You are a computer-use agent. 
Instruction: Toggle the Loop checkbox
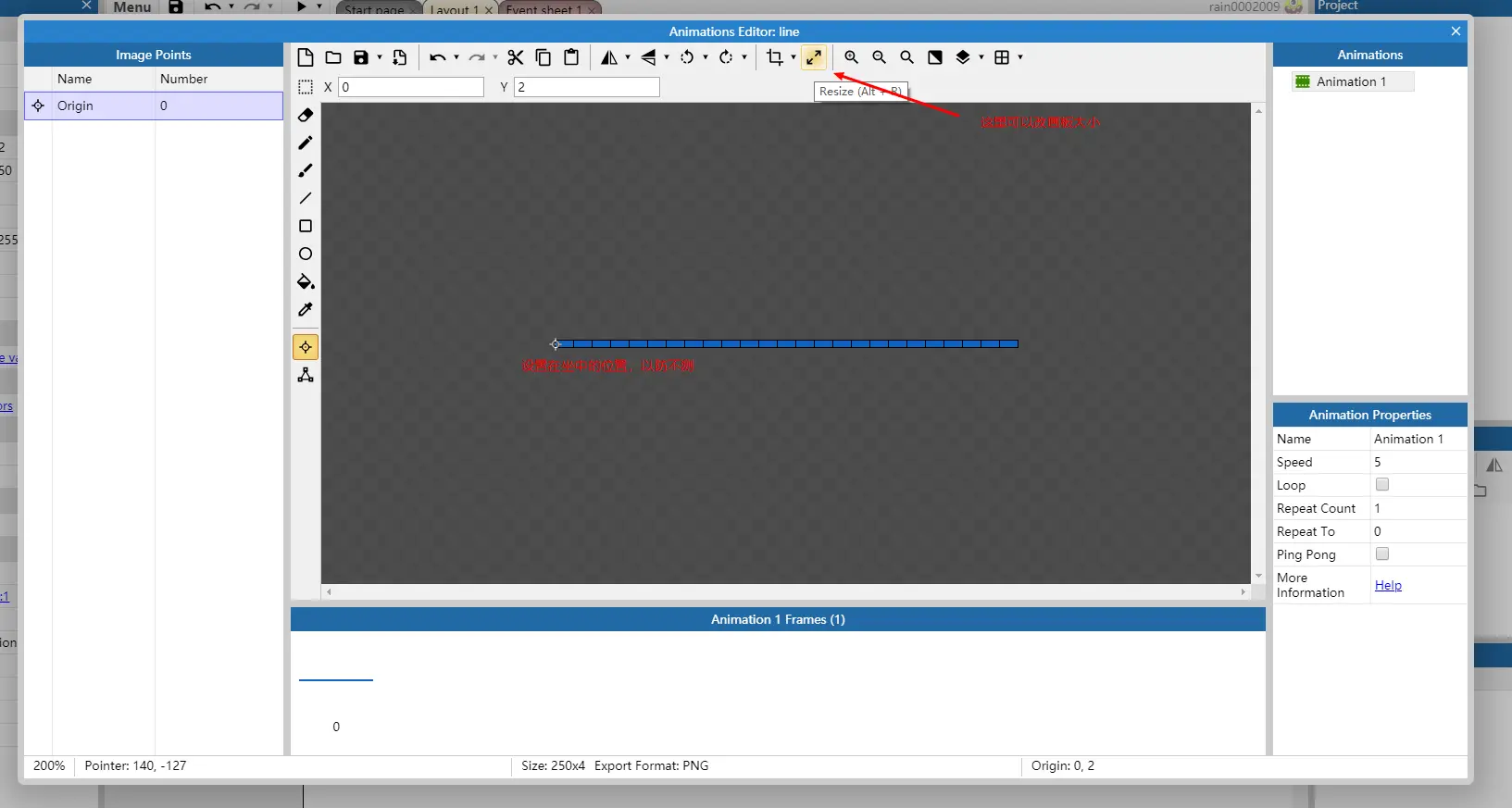click(x=1382, y=484)
